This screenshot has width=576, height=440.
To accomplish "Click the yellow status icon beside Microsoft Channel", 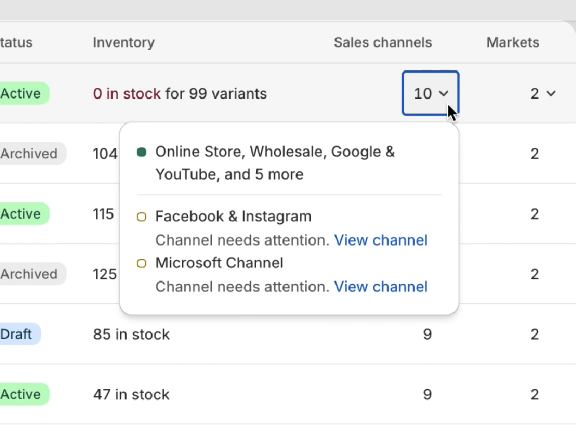I will point(141,263).
